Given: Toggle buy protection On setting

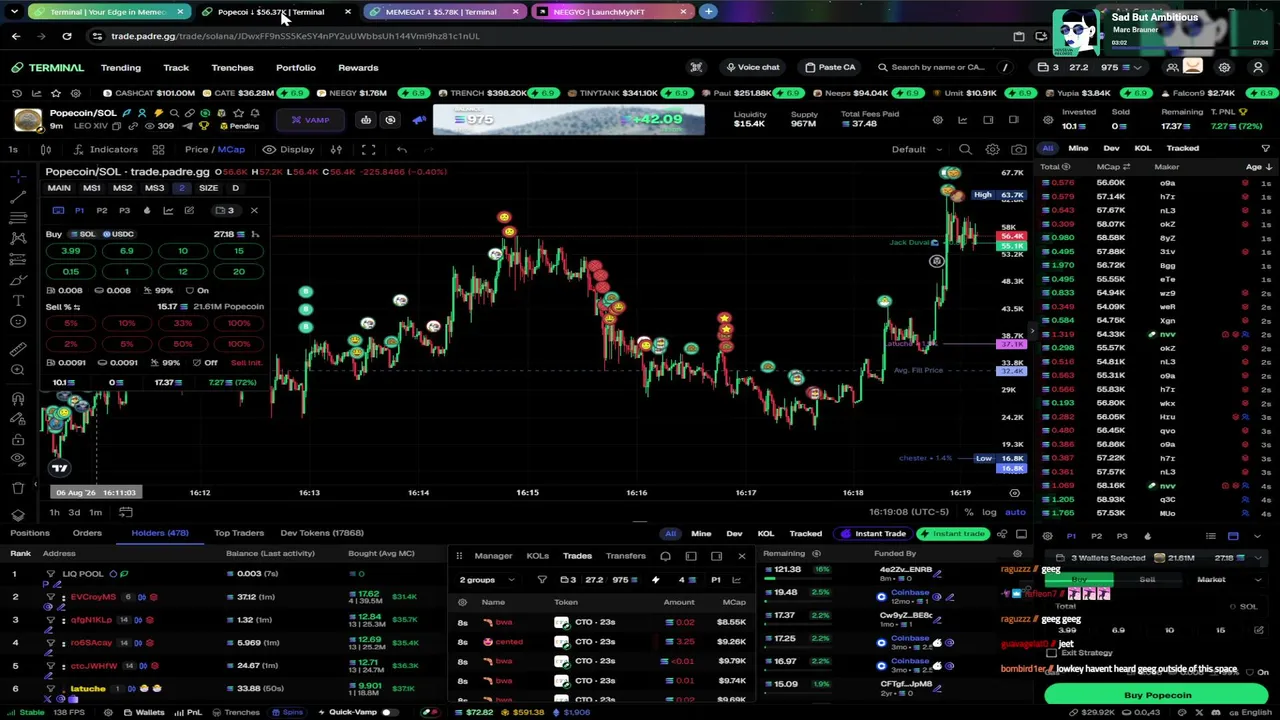Looking at the screenshot, I should point(197,291).
